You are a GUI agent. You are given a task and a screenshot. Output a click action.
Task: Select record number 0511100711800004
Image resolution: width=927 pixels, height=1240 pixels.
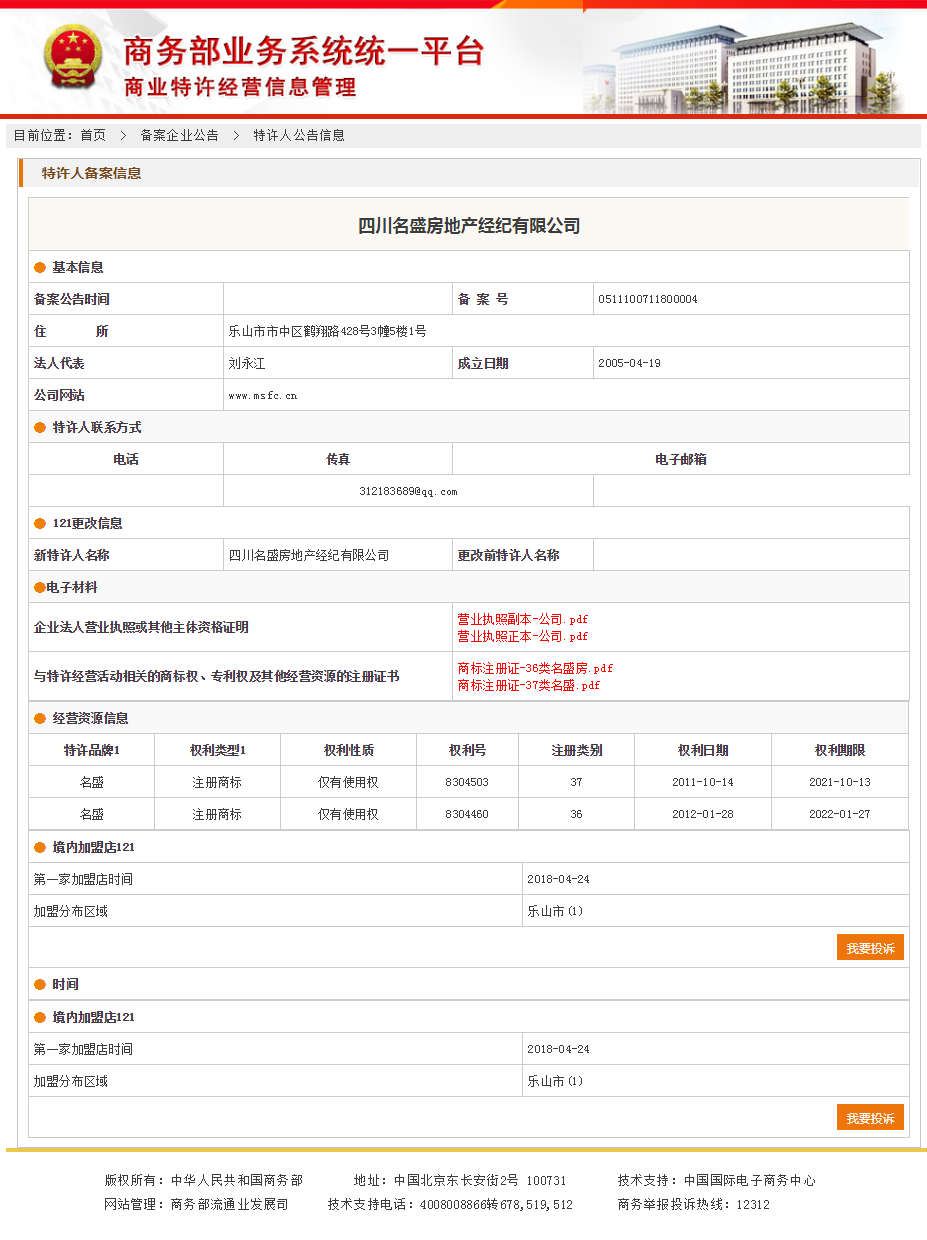click(x=648, y=299)
